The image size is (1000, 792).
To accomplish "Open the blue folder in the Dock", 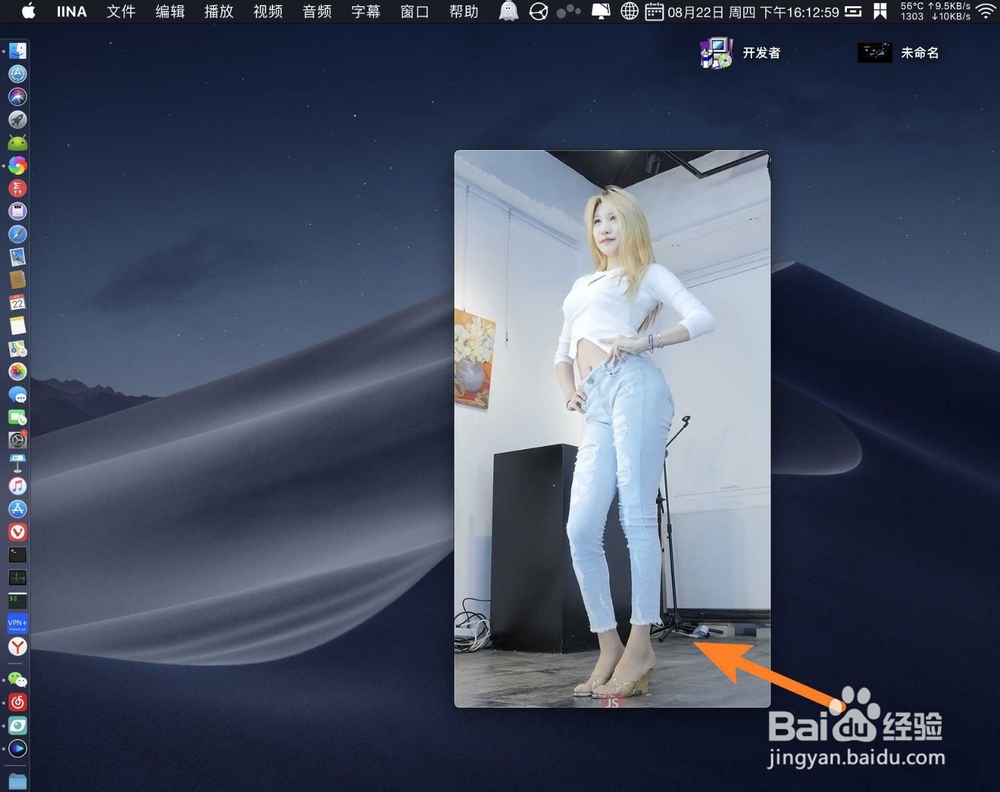I will (17, 781).
